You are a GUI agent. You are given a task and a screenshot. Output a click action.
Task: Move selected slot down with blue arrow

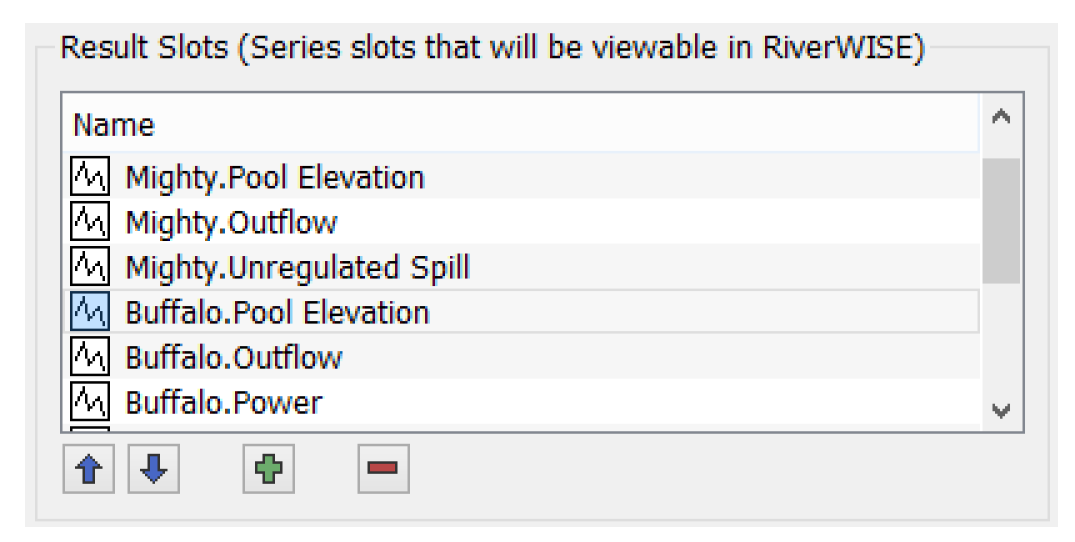coord(153,470)
